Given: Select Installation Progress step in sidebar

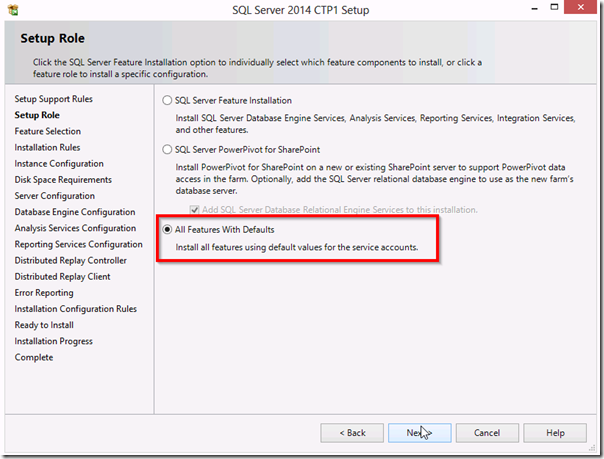Looking at the screenshot, I should pyautogui.click(x=54, y=342).
